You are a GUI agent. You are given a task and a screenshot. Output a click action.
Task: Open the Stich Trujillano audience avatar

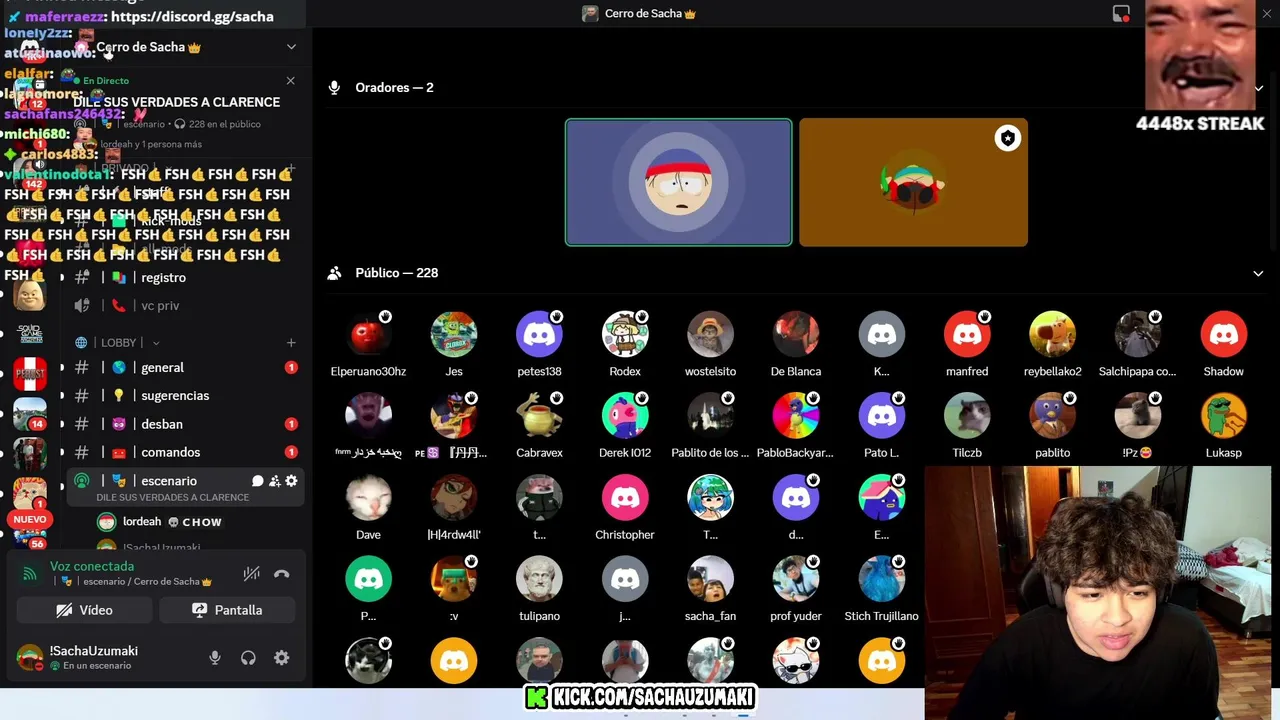point(881,579)
